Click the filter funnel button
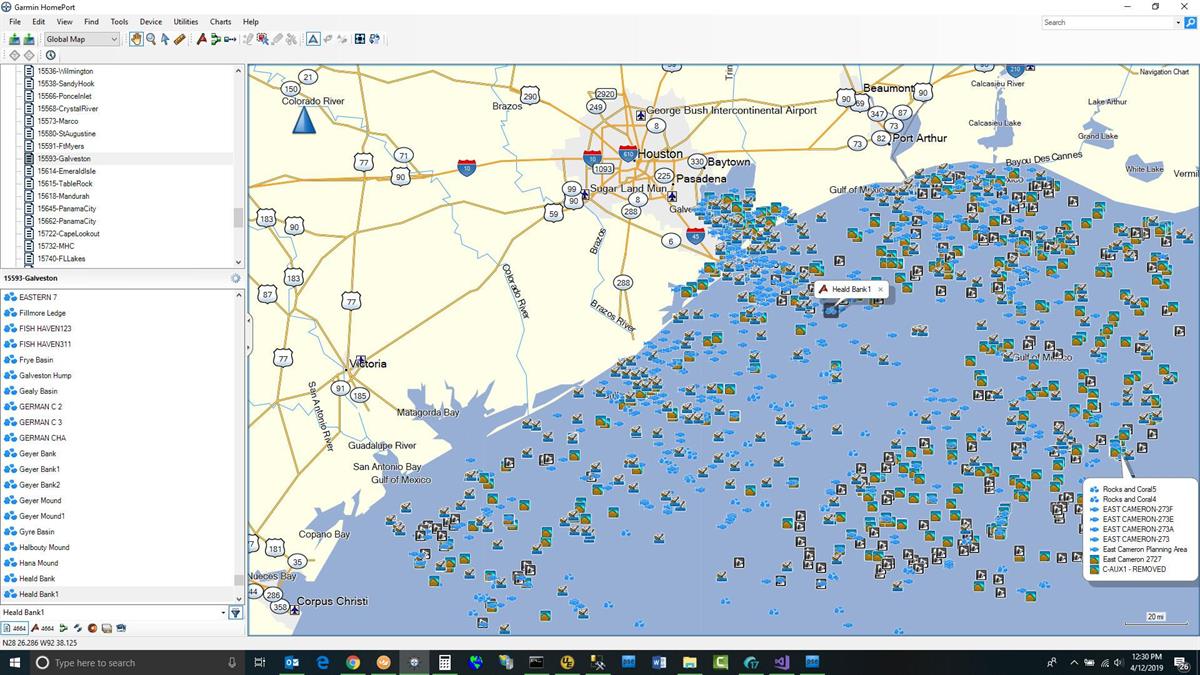1200x675 pixels. pyautogui.click(x=236, y=613)
